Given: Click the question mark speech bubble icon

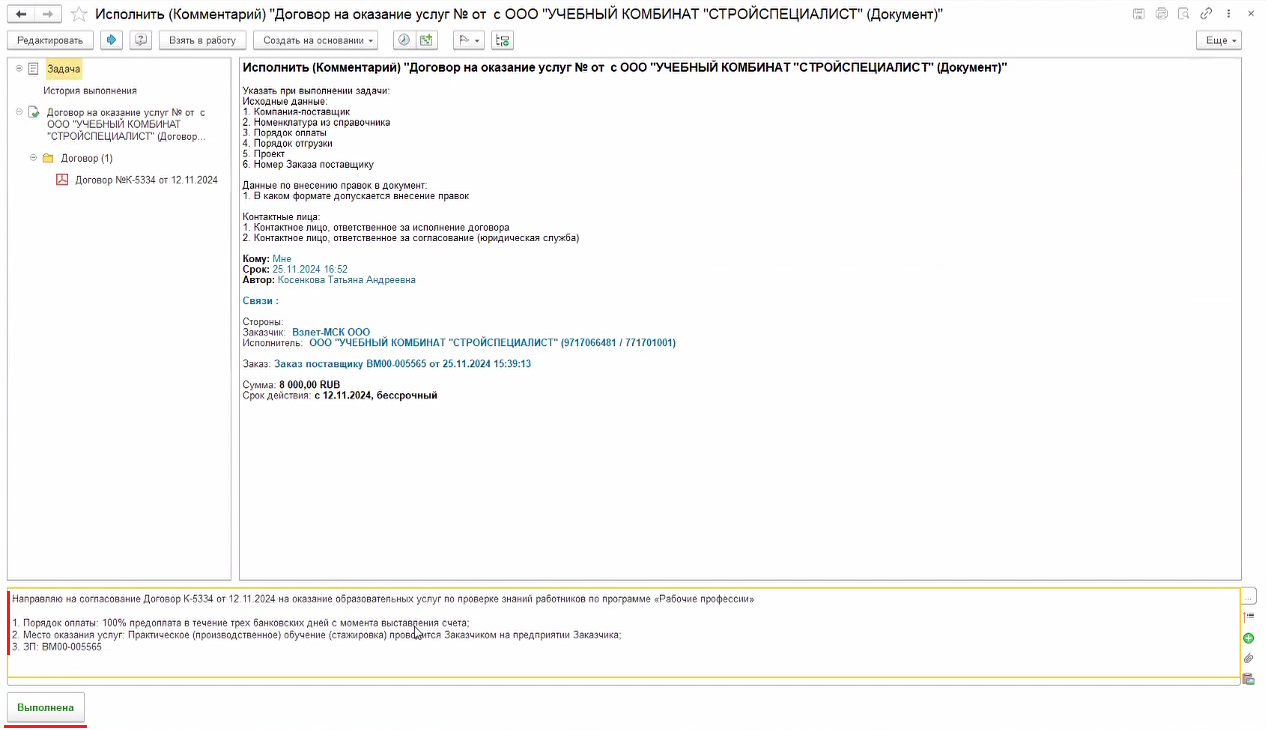Looking at the screenshot, I should point(141,40).
